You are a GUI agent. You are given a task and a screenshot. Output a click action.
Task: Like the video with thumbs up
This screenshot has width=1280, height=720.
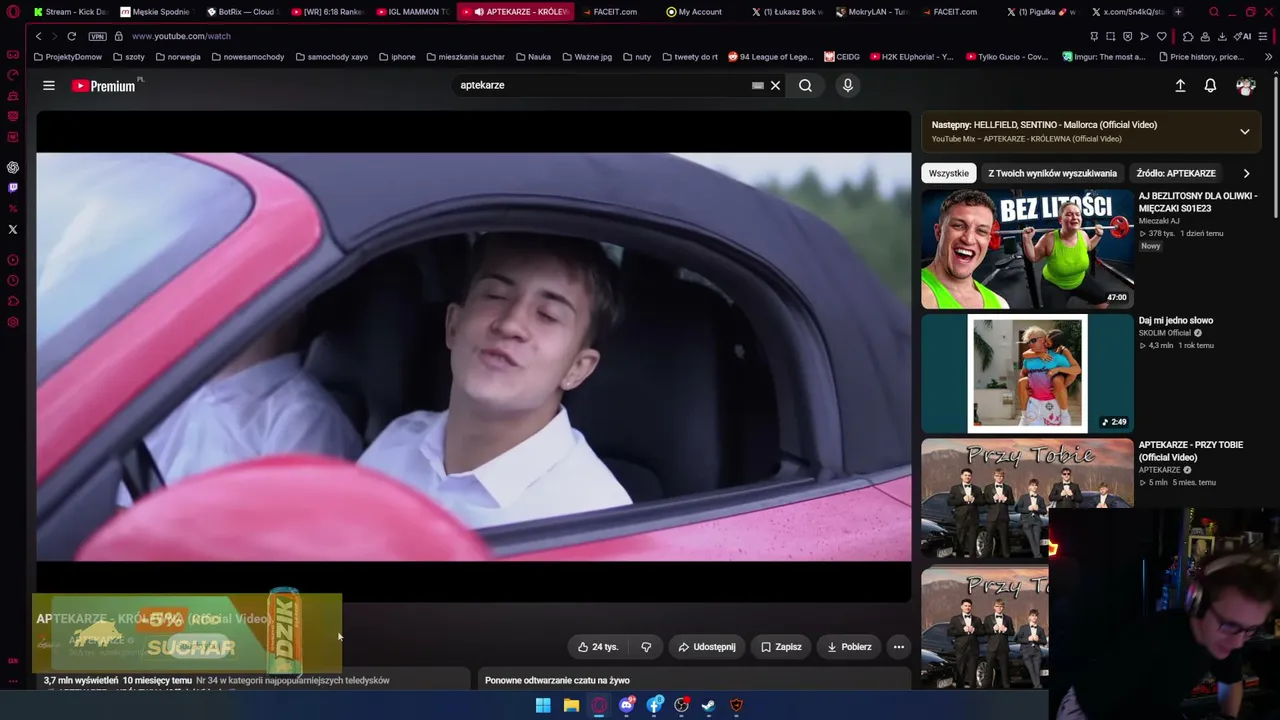pos(597,647)
